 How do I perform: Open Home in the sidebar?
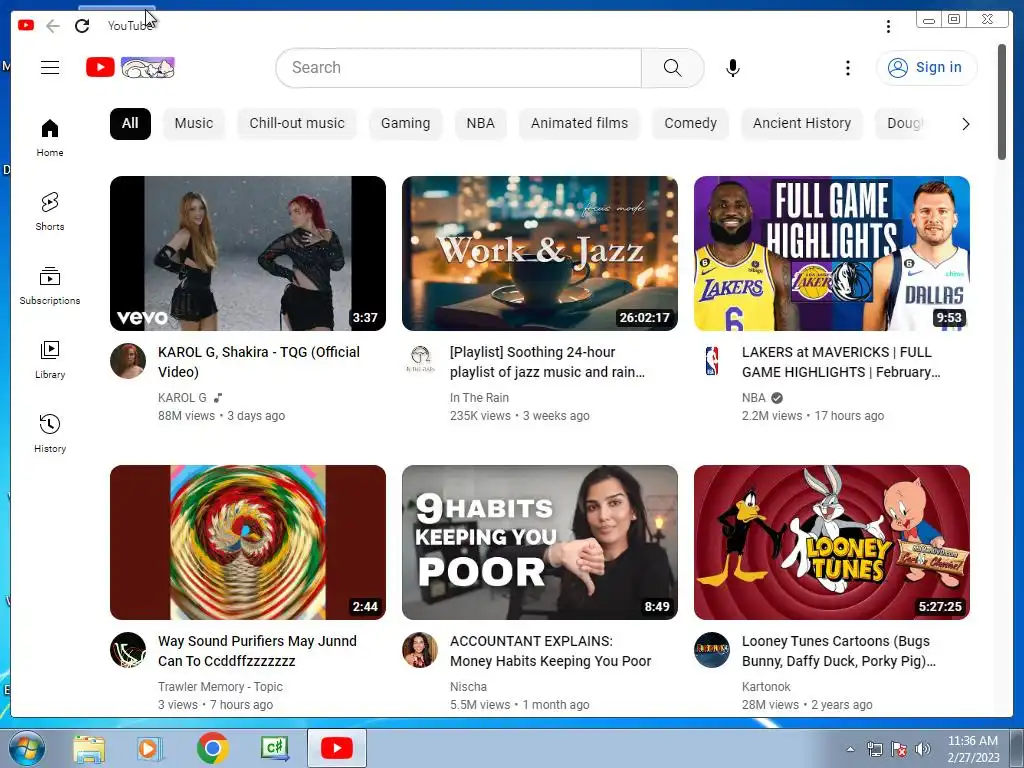[x=50, y=138]
